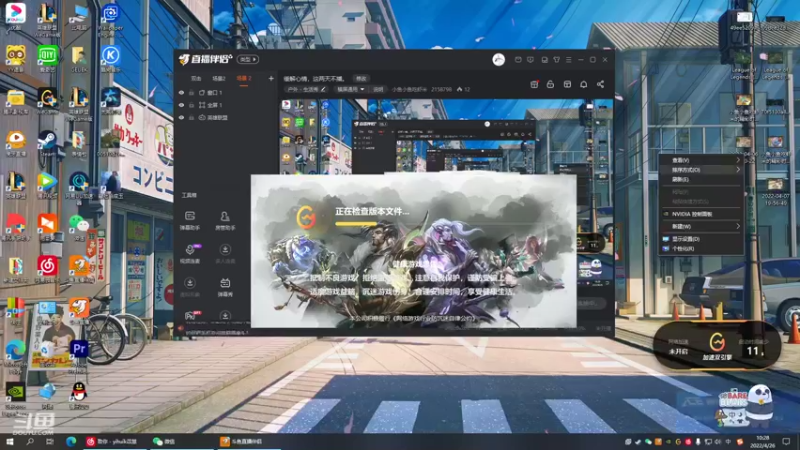Image resolution: width=800 pixels, height=450 pixels.
Task: Click the stream title text 缓解心情
Action: tap(314, 79)
